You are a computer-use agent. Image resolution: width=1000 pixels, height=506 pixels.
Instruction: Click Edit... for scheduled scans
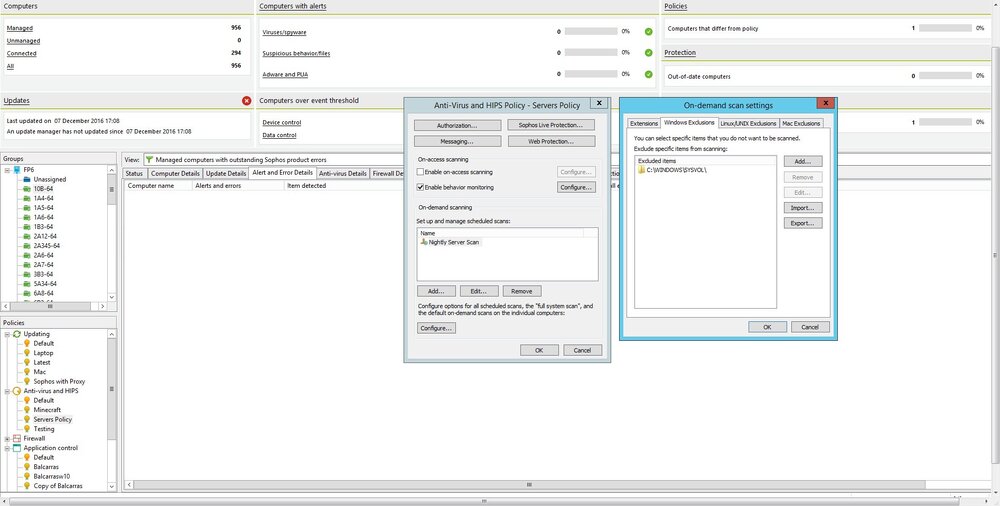[479, 291]
